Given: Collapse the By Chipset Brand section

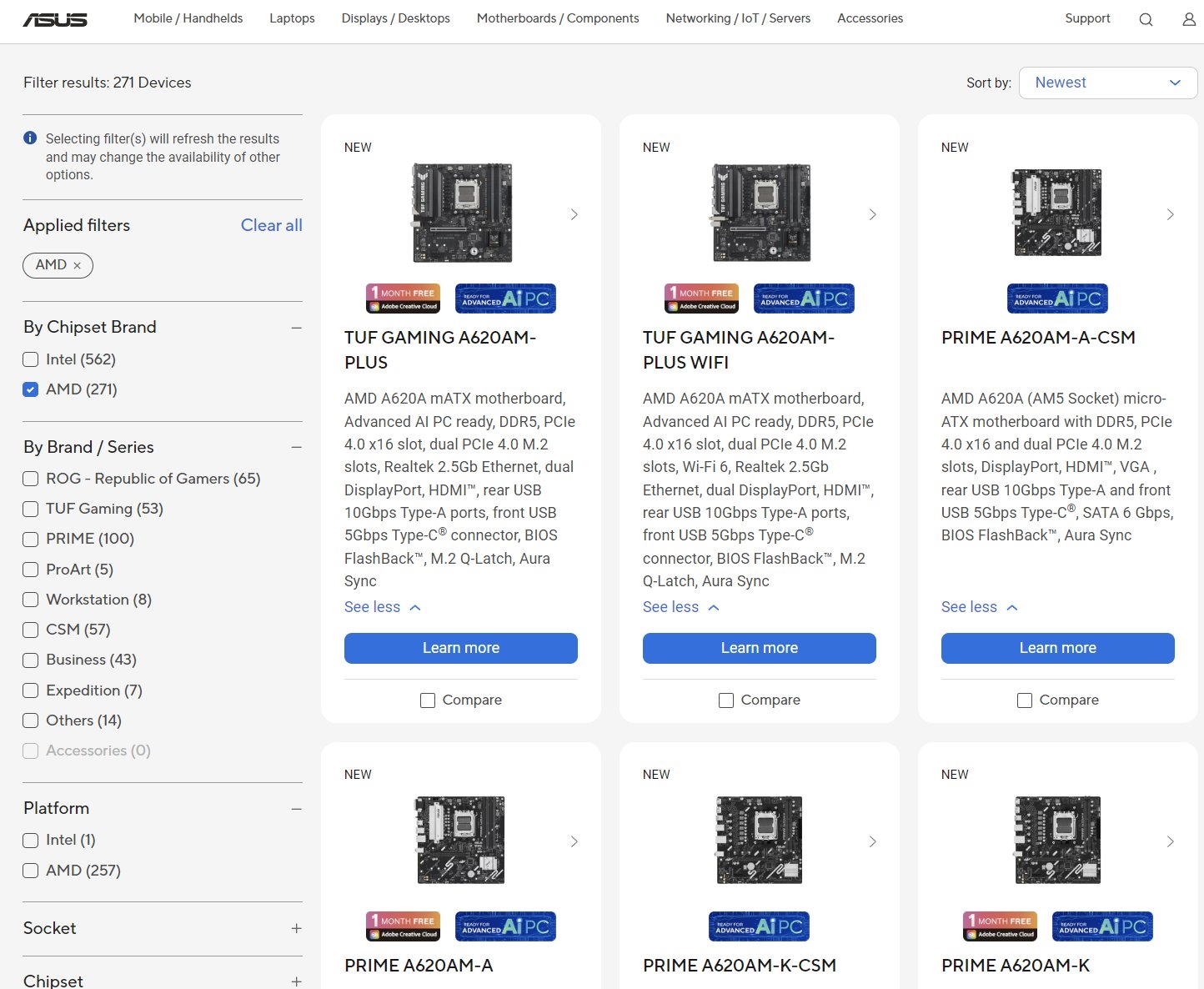Looking at the screenshot, I should point(296,328).
